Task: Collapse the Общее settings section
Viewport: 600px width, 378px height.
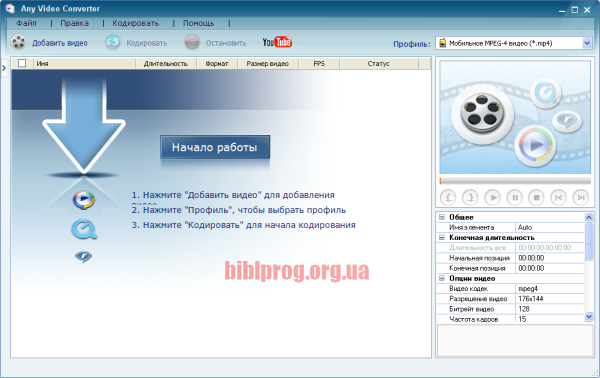Action: click(x=442, y=217)
